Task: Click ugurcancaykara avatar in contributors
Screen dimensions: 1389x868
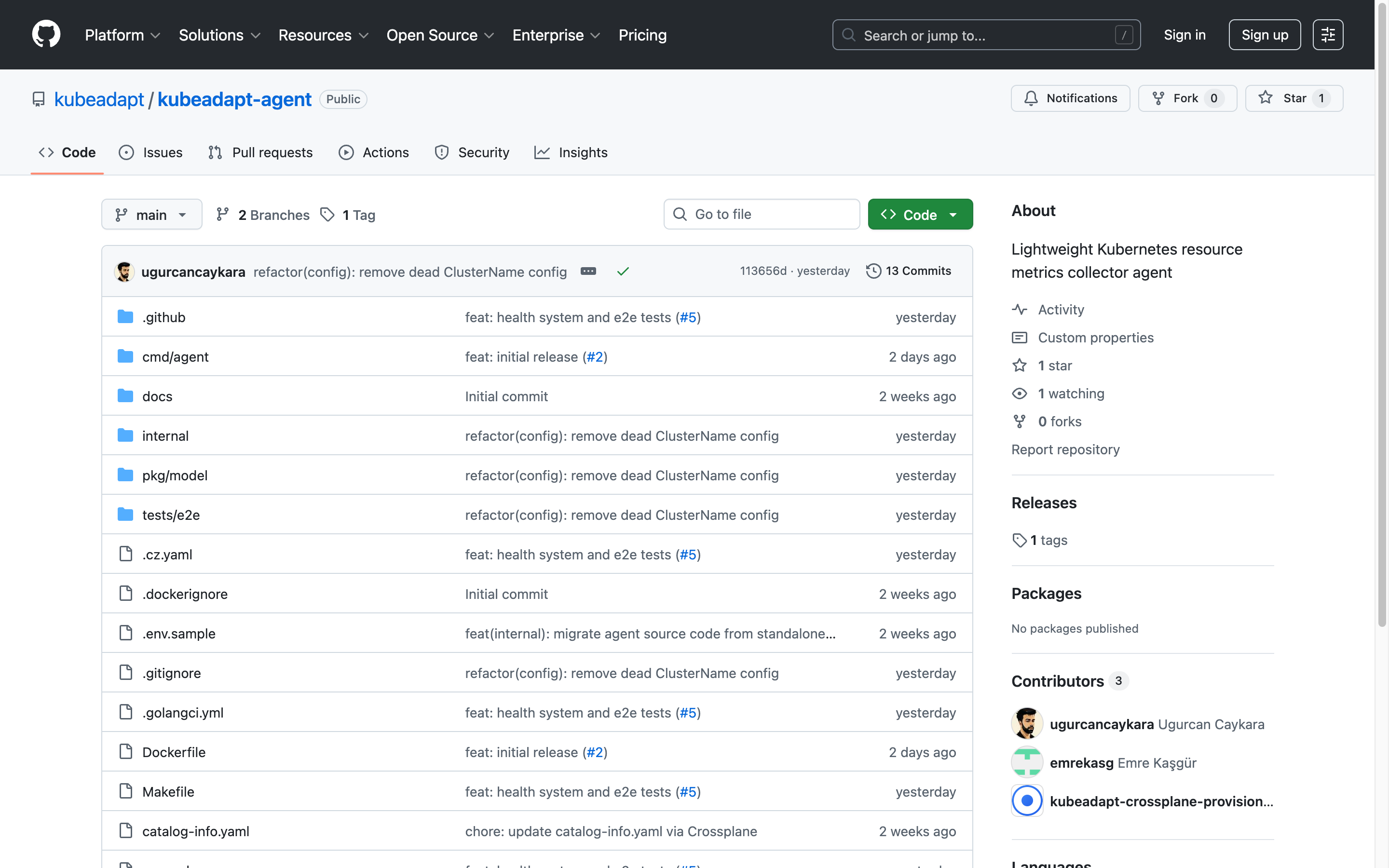Action: [1027, 723]
